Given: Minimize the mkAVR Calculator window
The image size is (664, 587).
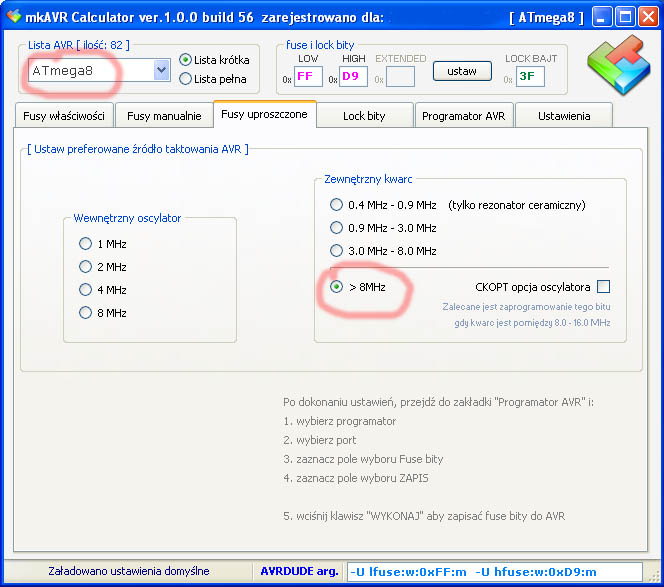Looking at the screenshot, I should coord(601,17).
